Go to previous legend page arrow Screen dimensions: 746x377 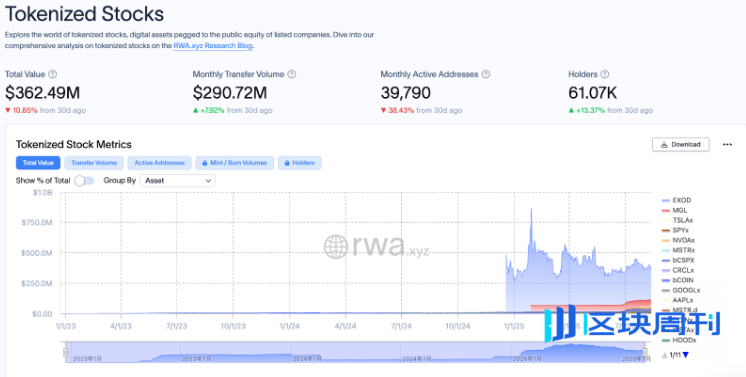665,355
